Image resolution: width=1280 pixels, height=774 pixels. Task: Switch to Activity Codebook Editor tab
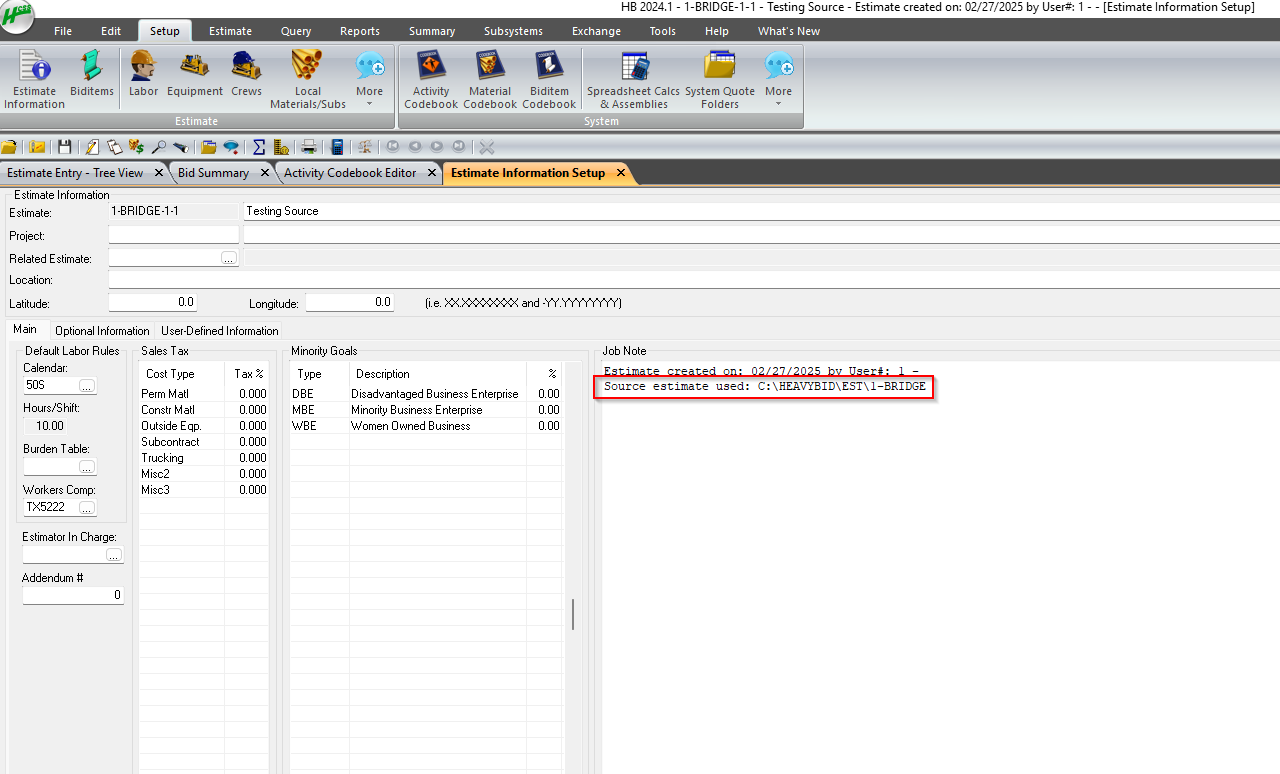[350, 173]
